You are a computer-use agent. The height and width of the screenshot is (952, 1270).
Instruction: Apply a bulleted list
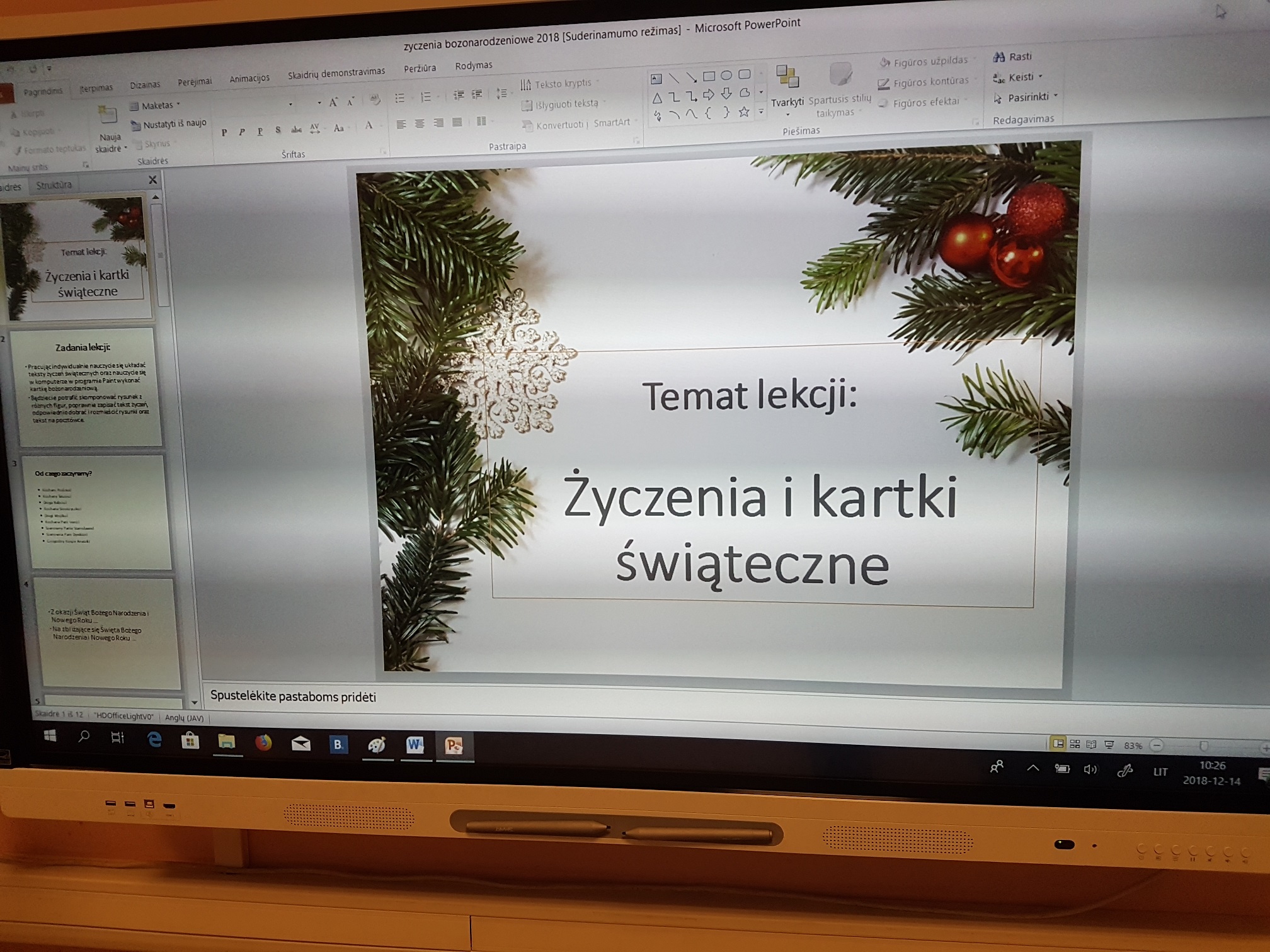coord(400,98)
